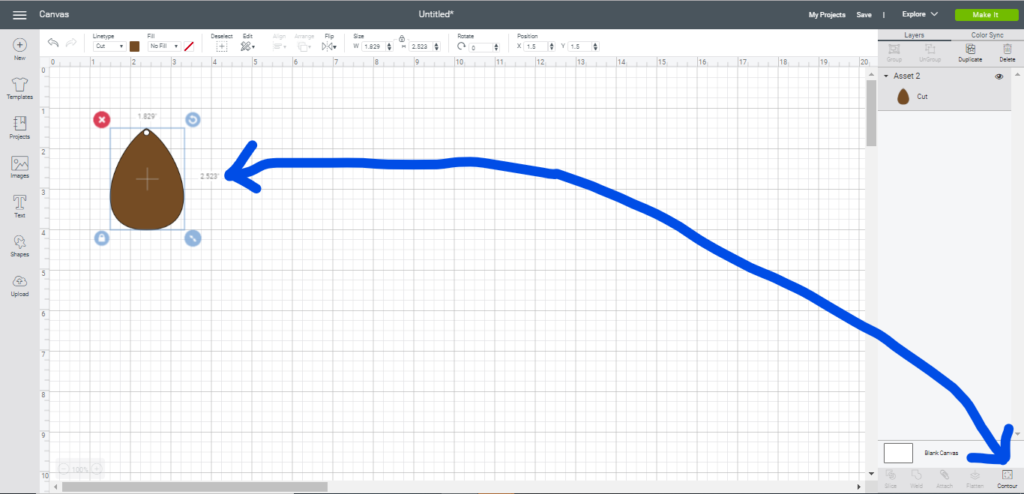Open My Projects
Viewport: 1024px width, 494px height.
pos(827,14)
